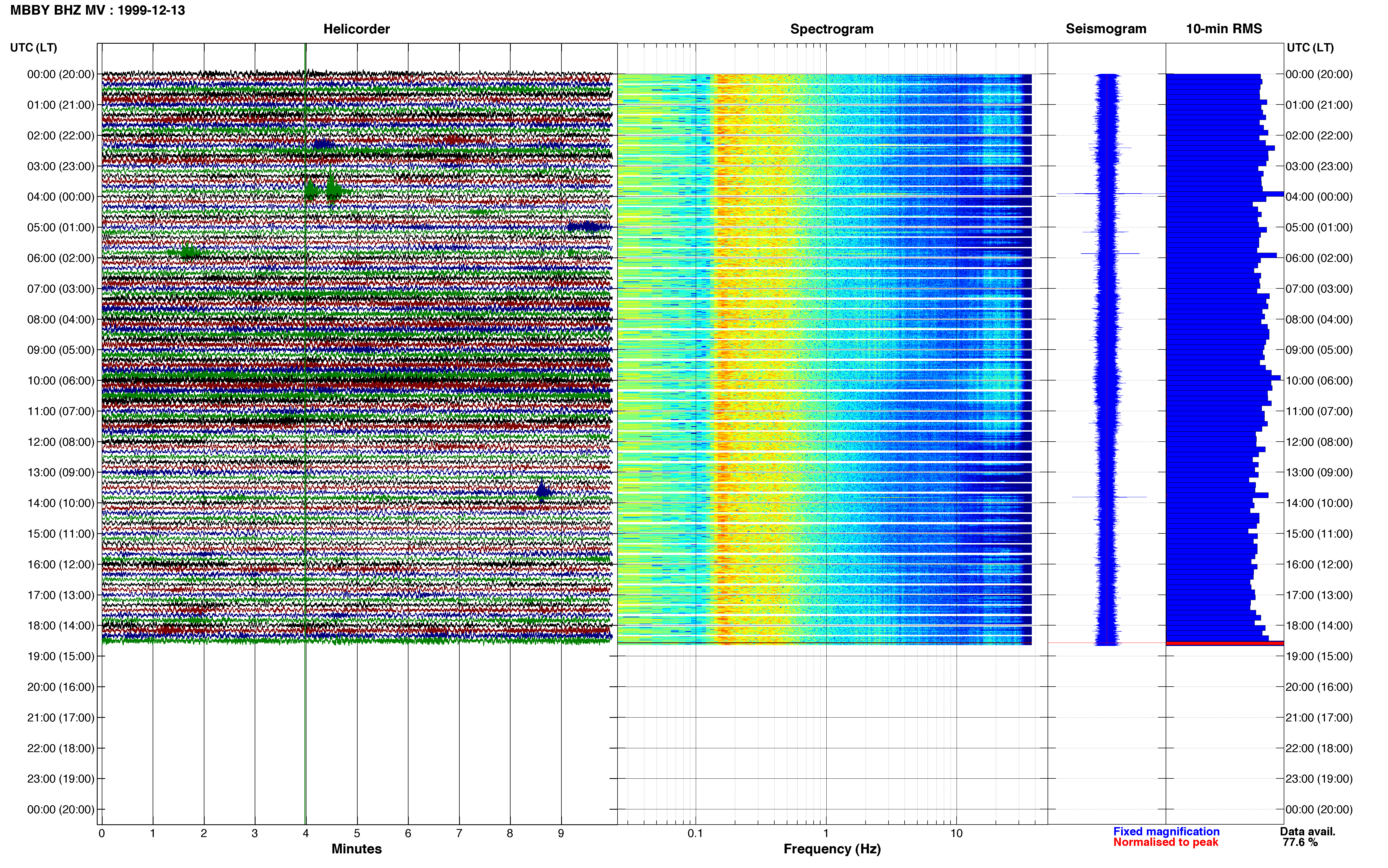Viewport: 1388px width, 868px height.
Task: Click left time label '19:00 (15:00)'
Action: pos(61,656)
